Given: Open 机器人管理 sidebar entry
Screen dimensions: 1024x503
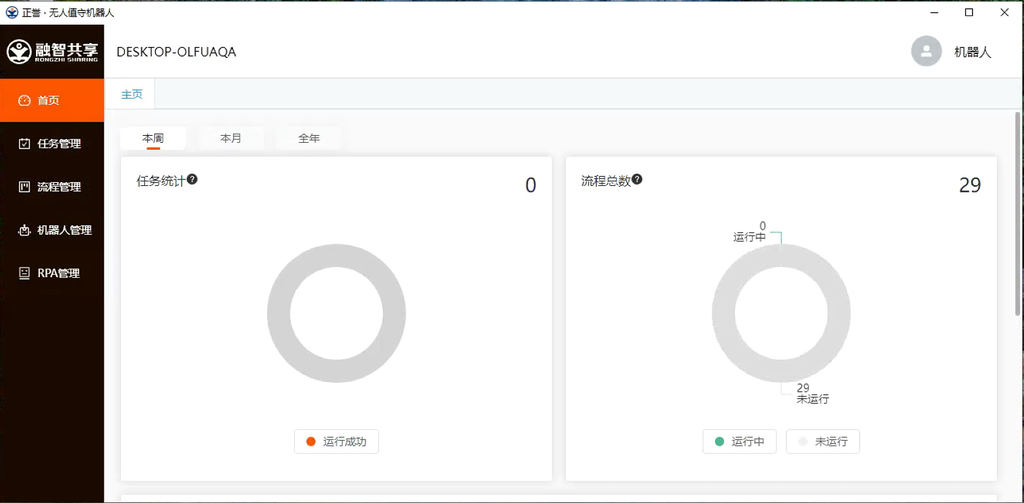Looking at the screenshot, I should [52, 230].
